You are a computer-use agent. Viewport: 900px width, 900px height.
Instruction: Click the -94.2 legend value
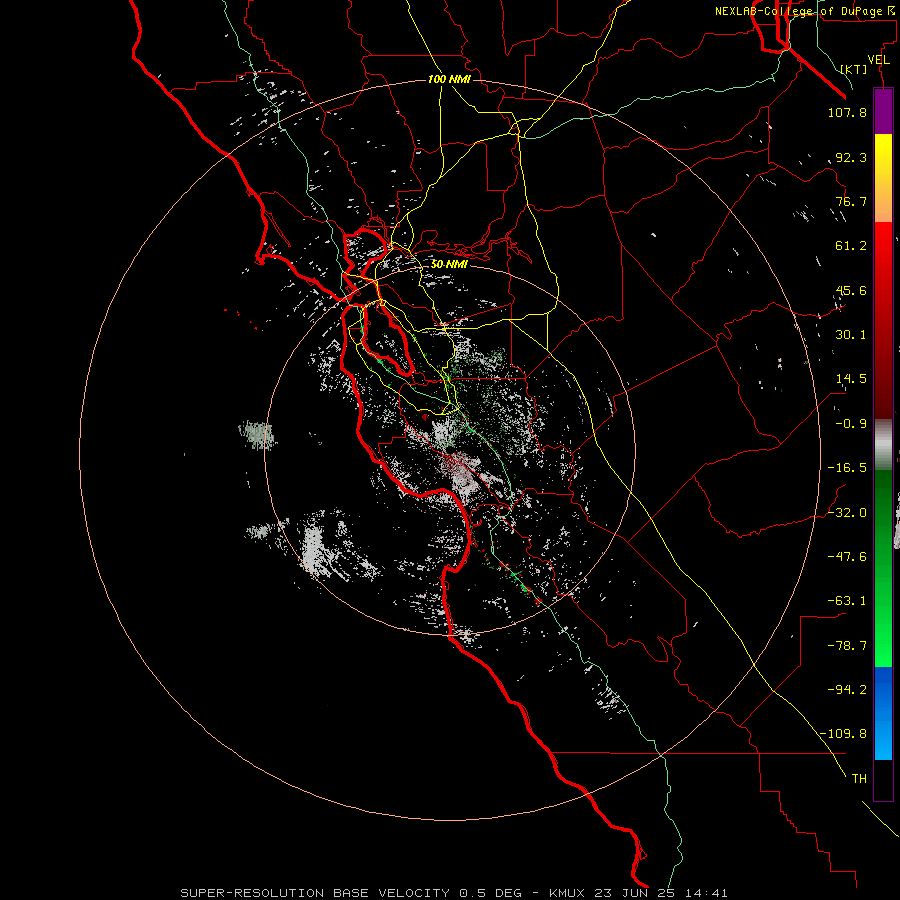pyautogui.click(x=847, y=690)
